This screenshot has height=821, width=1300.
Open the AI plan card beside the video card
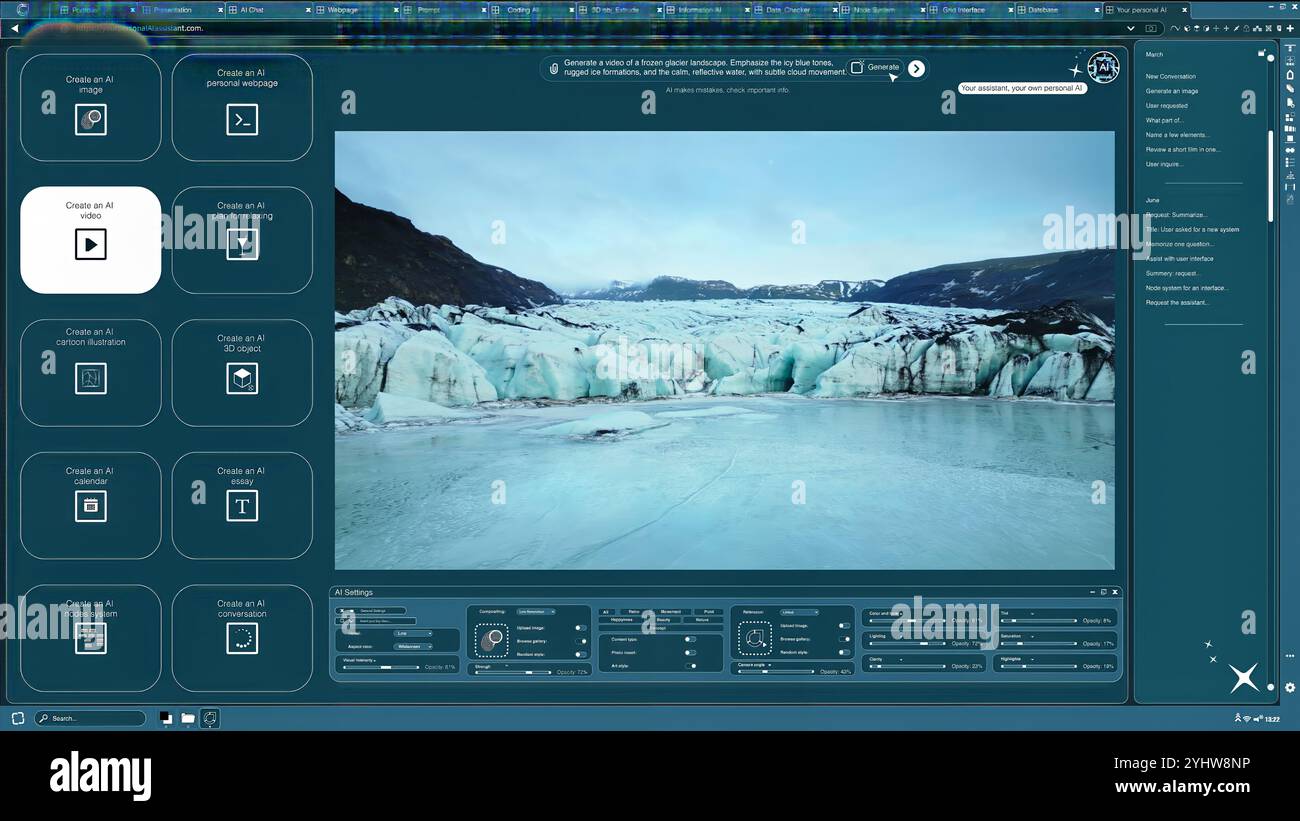coord(242,240)
